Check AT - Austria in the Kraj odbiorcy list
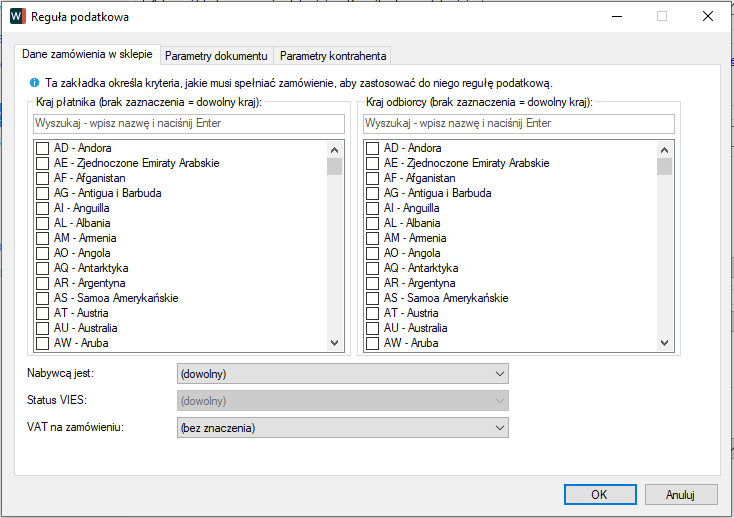734x518 pixels. pos(372,313)
